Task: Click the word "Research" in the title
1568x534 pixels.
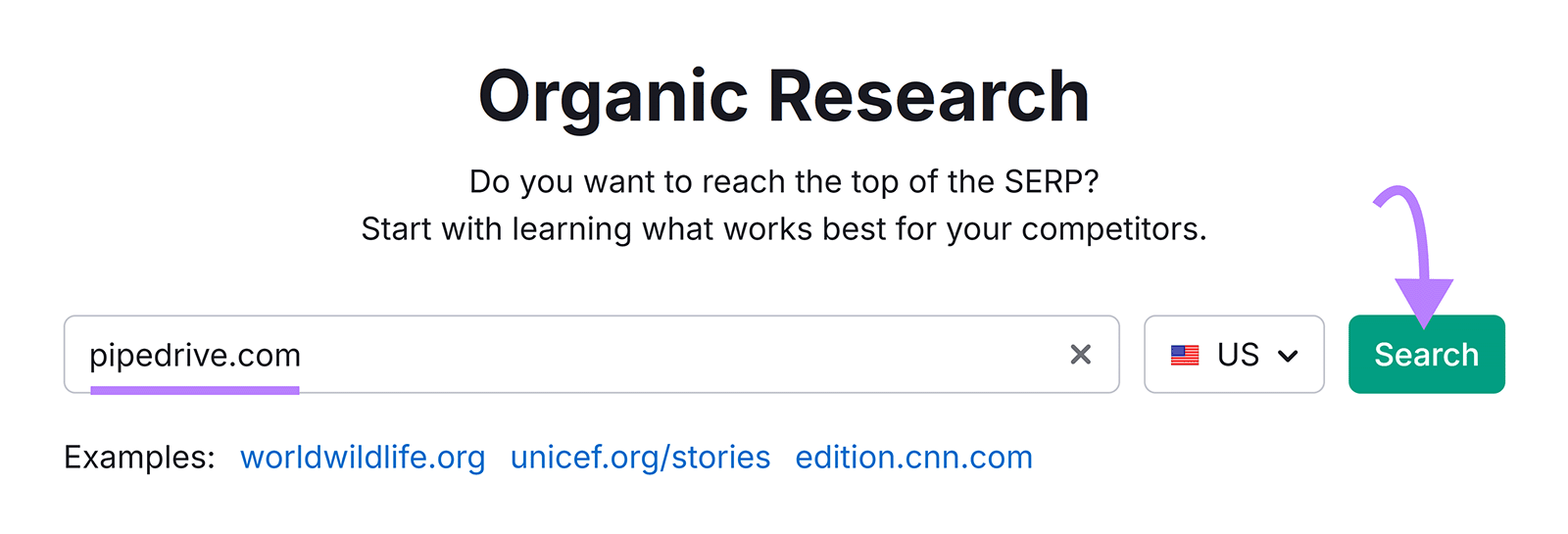Action: (928, 97)
